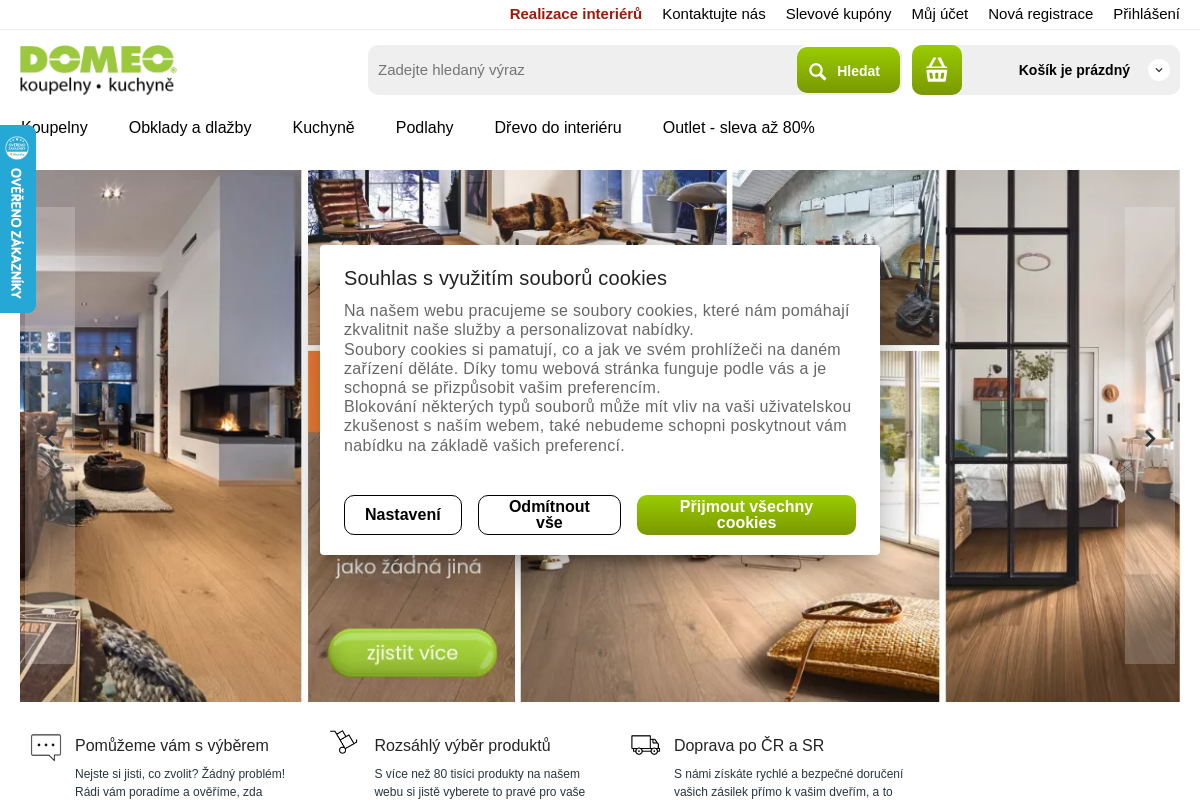Open the Koupelny menu category
This screenshot has width=1200, height=800.
point(55,128)
